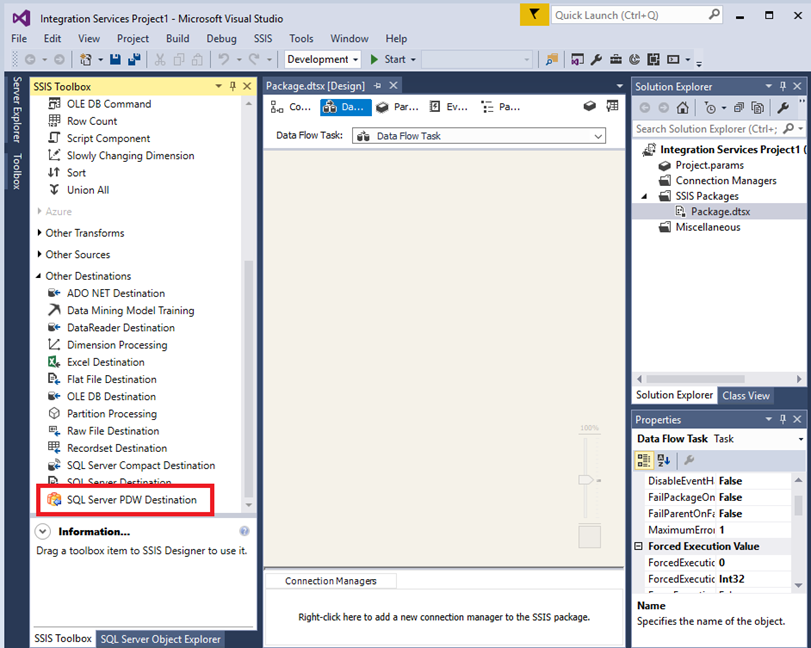
Task: Collapse the Other Destinations group
Action: tap(39, 276)
